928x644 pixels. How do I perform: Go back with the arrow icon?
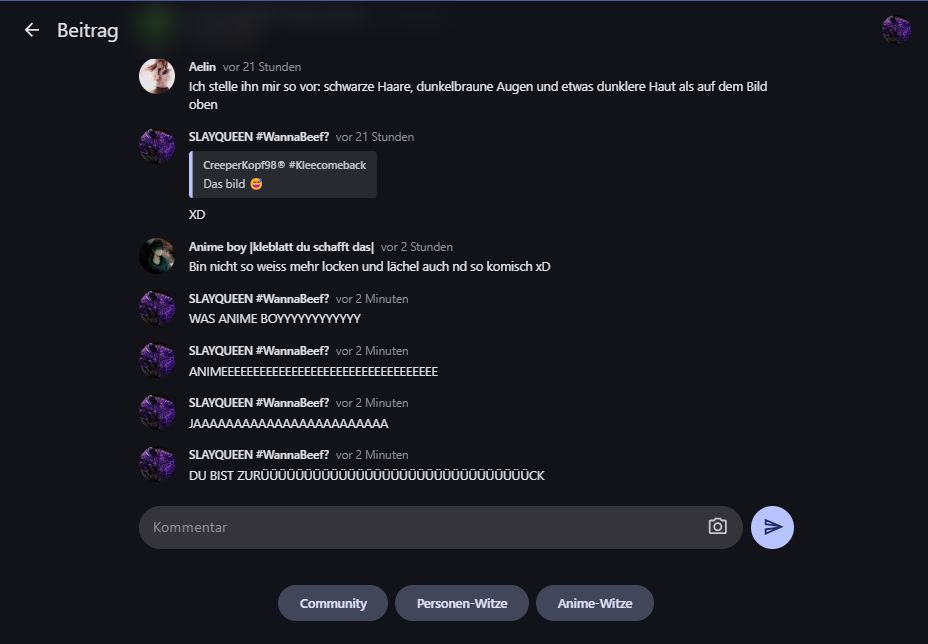pos(32,30)
